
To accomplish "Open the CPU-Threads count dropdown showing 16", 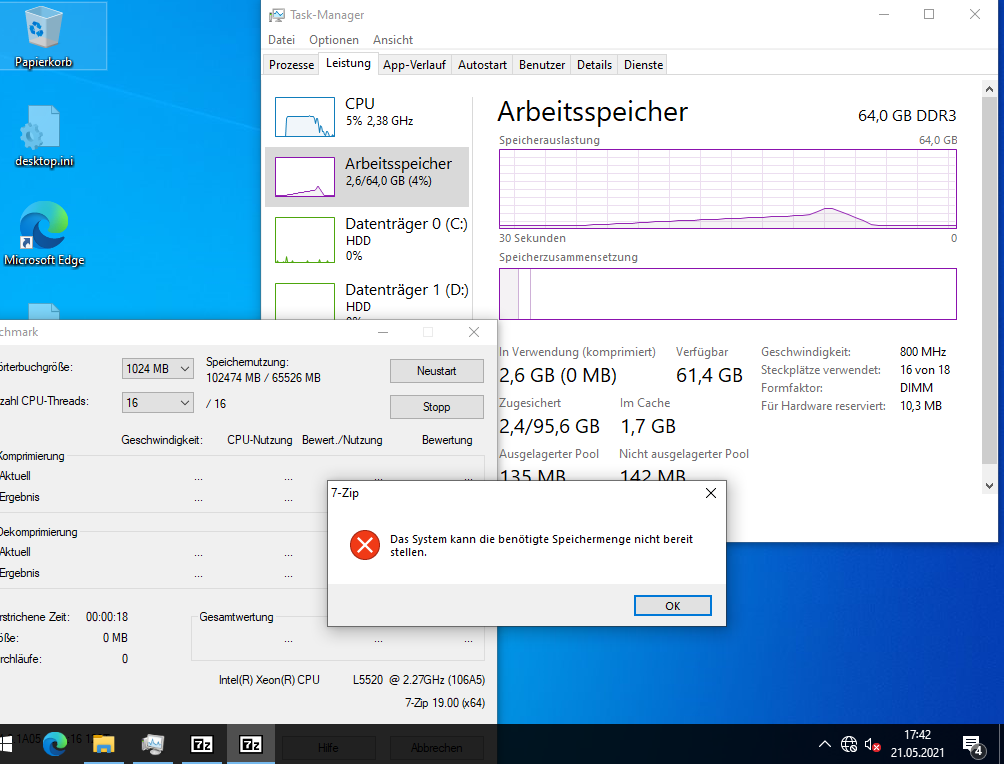I will point(158,402).
